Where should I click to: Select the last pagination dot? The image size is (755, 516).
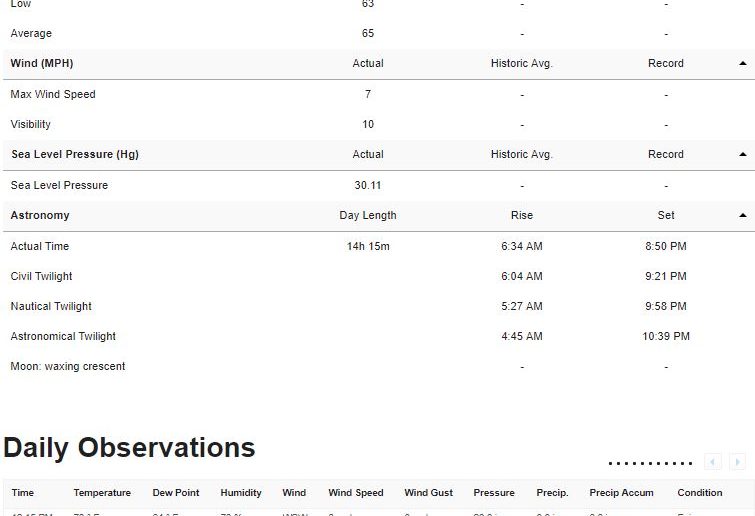(x=690, y=464)
